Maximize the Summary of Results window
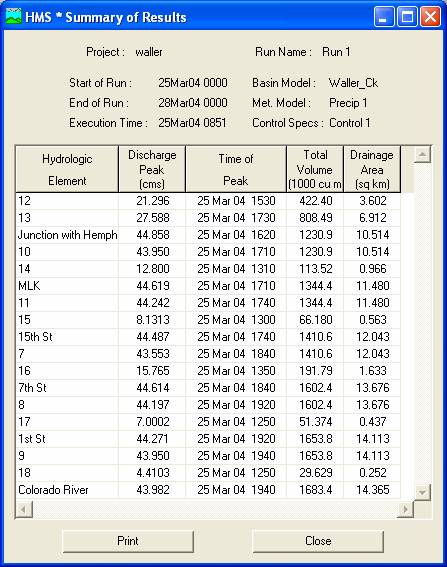Image resolution: width=447 pixels, height=567 pixels. (407, 17)
